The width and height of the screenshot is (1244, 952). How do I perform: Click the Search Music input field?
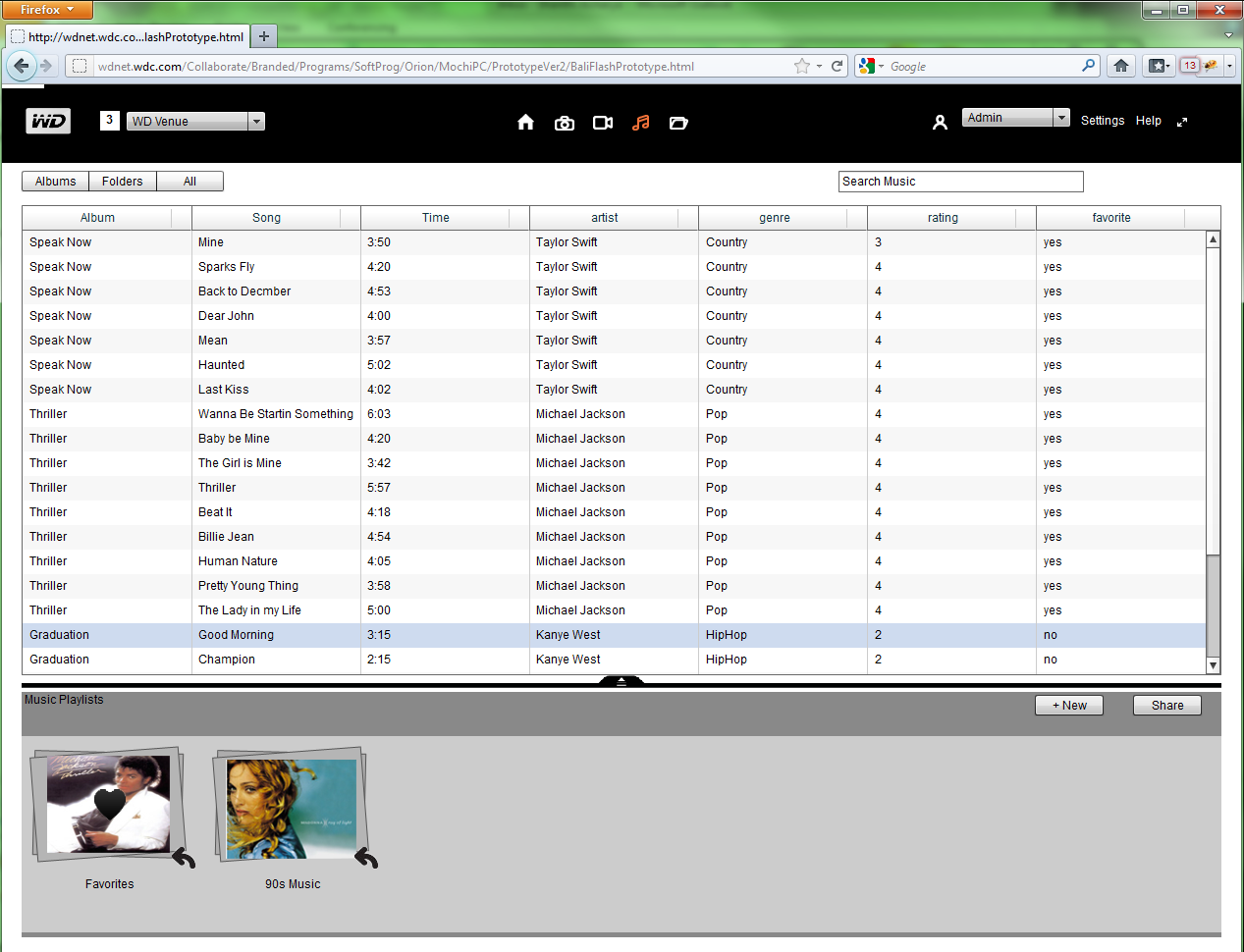pos(961,182)
